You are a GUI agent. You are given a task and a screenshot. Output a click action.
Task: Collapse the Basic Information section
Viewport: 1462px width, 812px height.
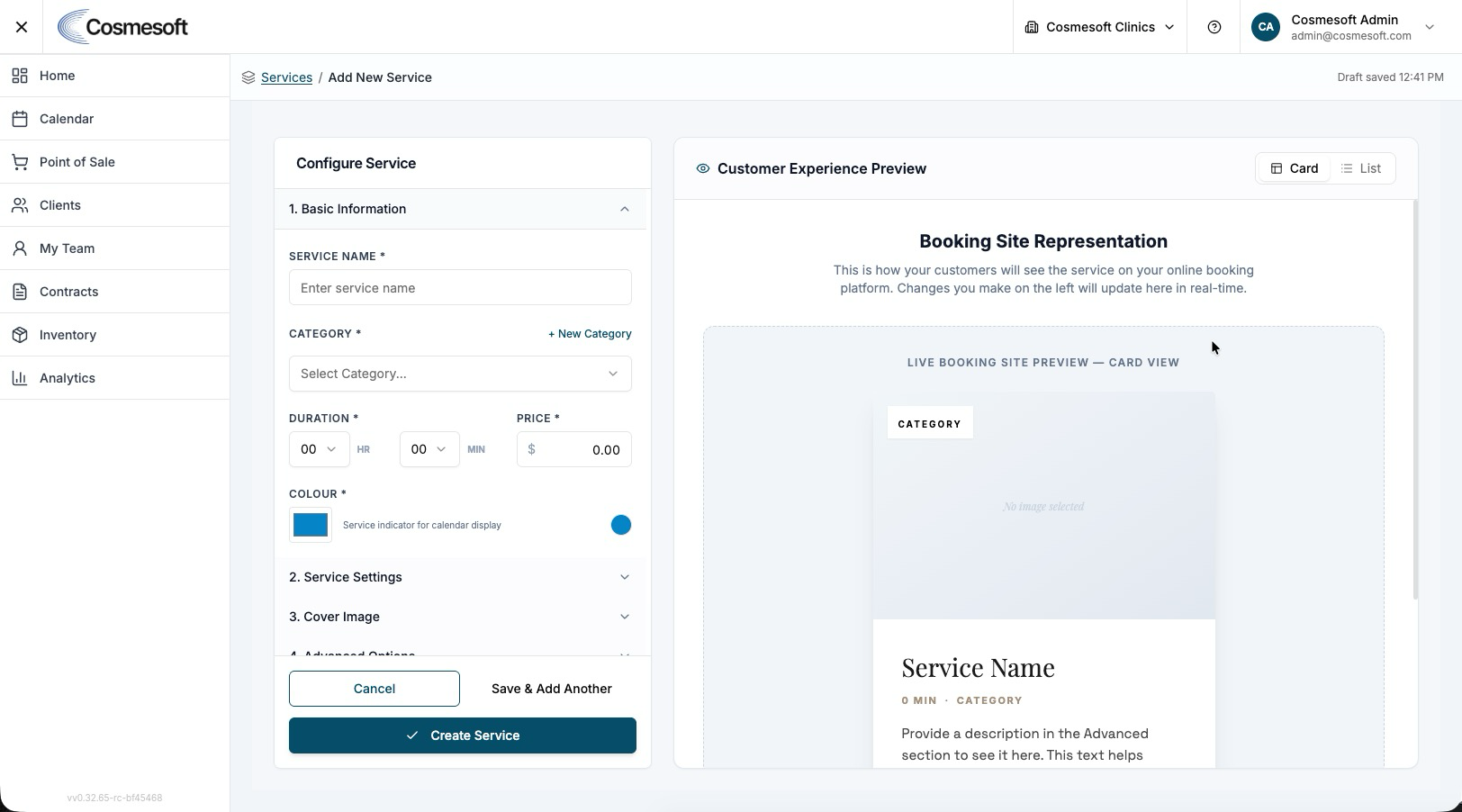pyautogui.click(x=460, y=209)
